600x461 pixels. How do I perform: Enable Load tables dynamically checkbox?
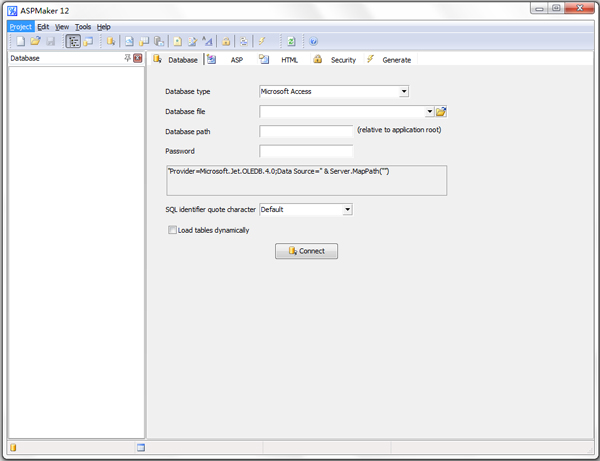pos(173,230)
